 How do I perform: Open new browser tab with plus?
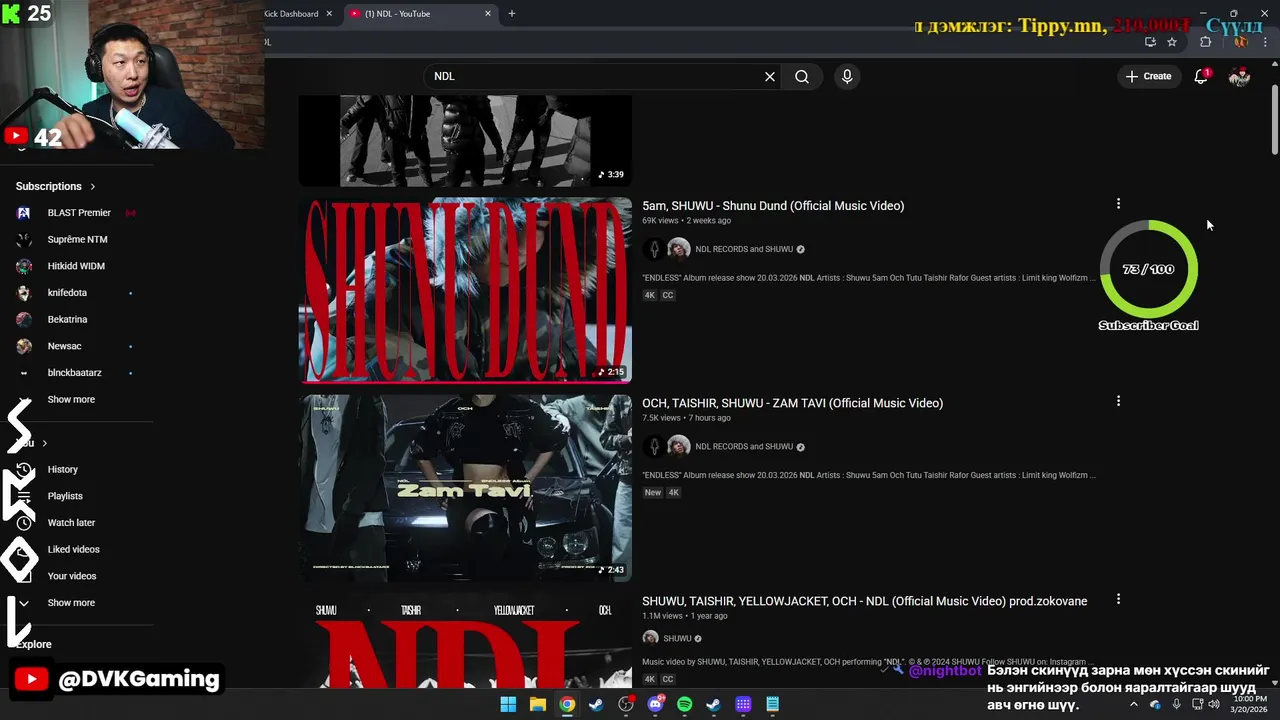511,14
